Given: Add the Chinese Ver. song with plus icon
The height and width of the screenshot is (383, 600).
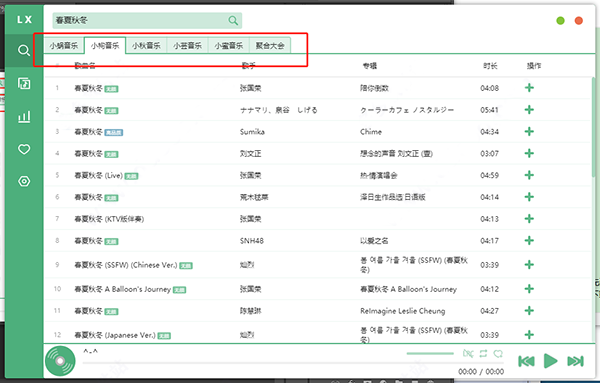Looking at the screenshot, I should 529,265.
